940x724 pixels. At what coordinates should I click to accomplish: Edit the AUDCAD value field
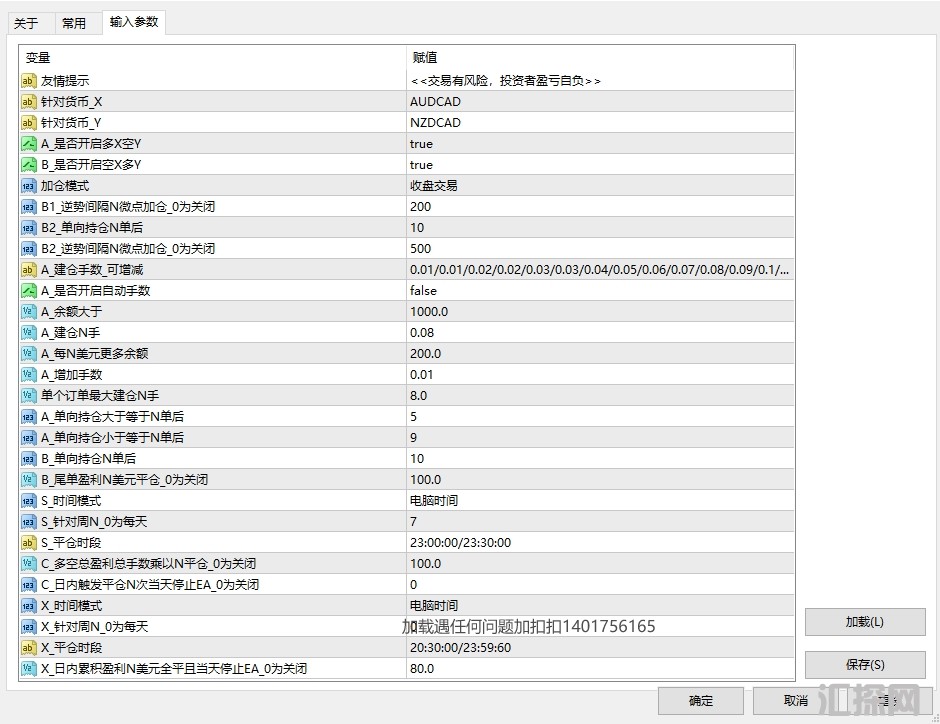(x=600, y=102)
